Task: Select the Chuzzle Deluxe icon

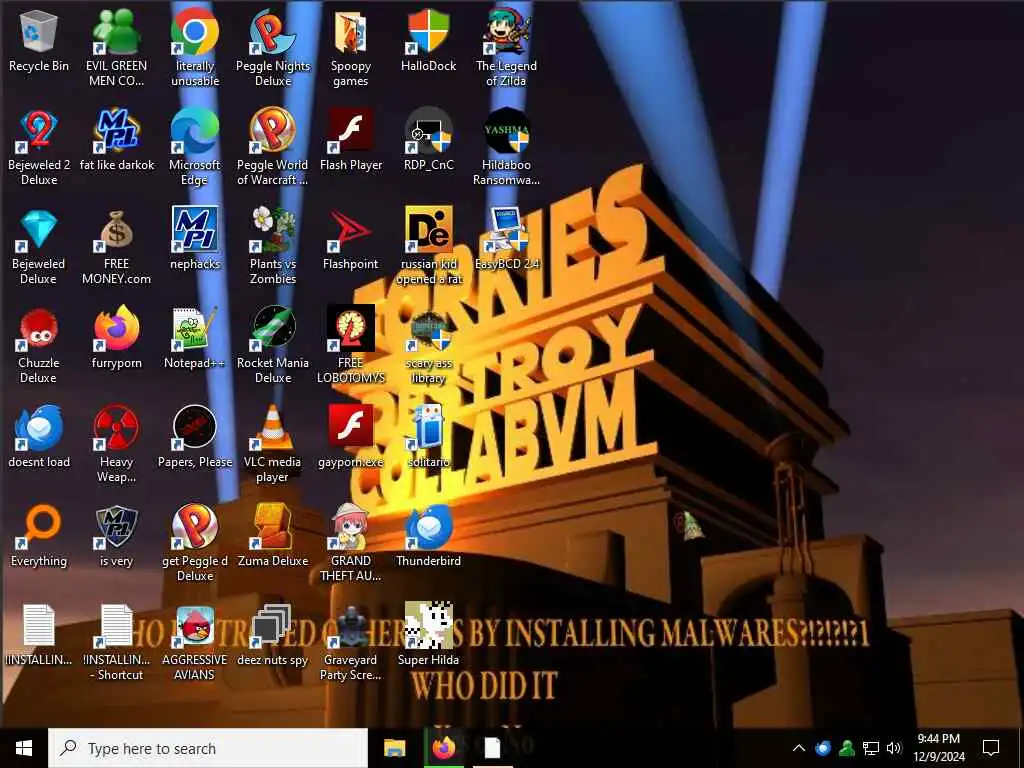Action: click(x=39, y=345)
